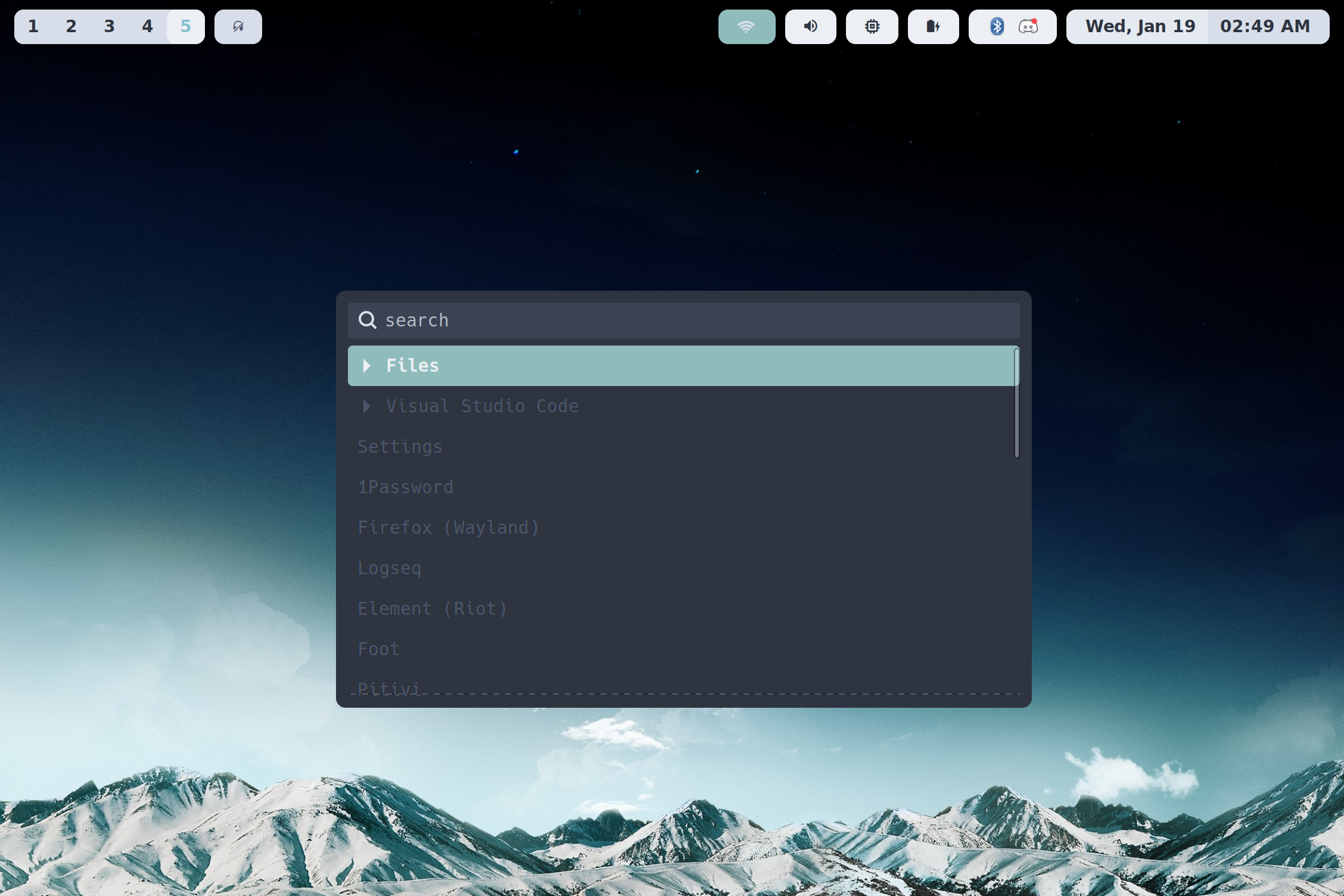Open 1Password from the launcher list
Image resolution: width=1344 pixels, height=896 pixels.
click(x=405, y=487)
